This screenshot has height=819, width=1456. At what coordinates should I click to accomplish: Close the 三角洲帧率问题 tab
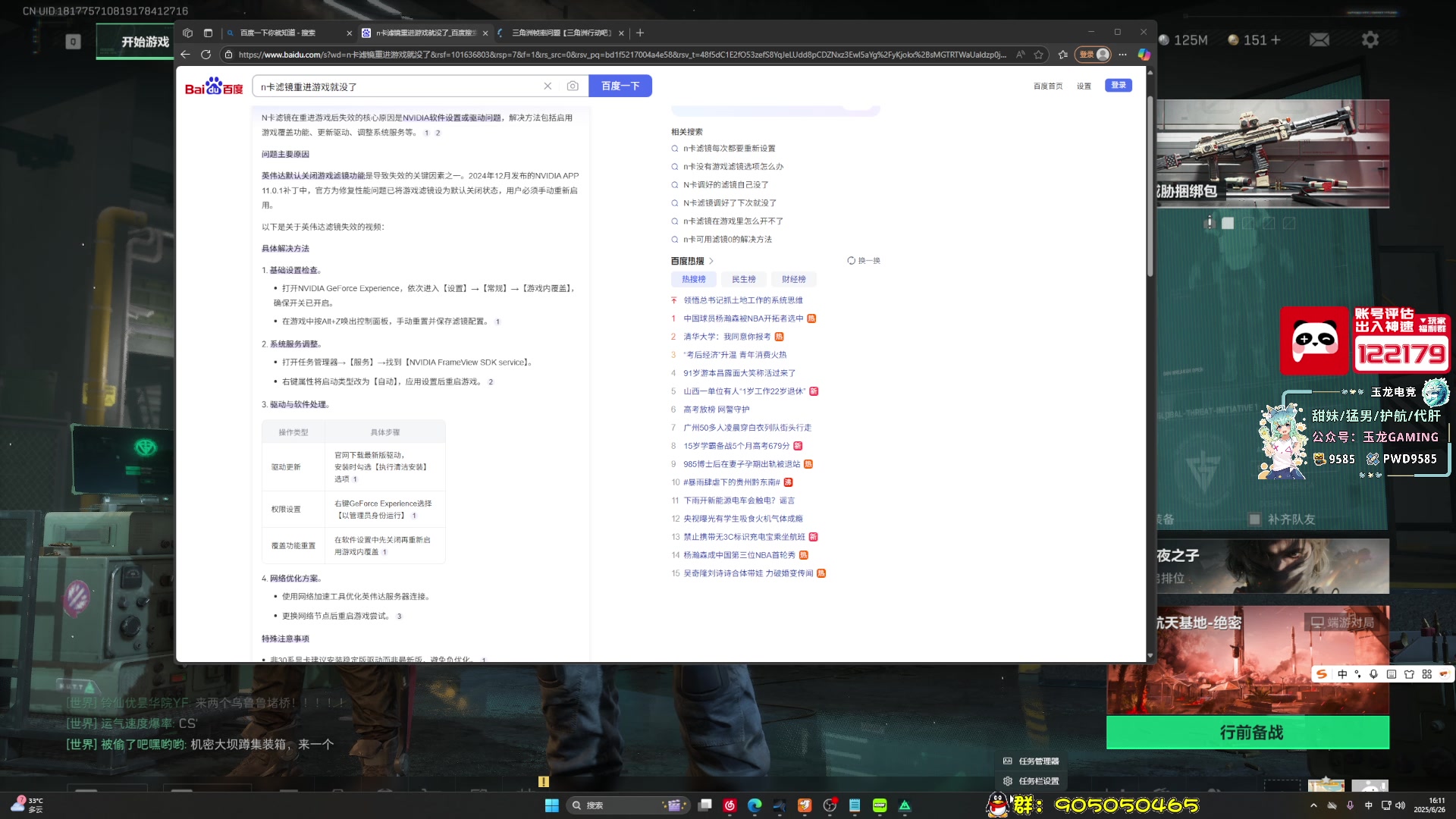pyautogui.click(x=621, y=33)
